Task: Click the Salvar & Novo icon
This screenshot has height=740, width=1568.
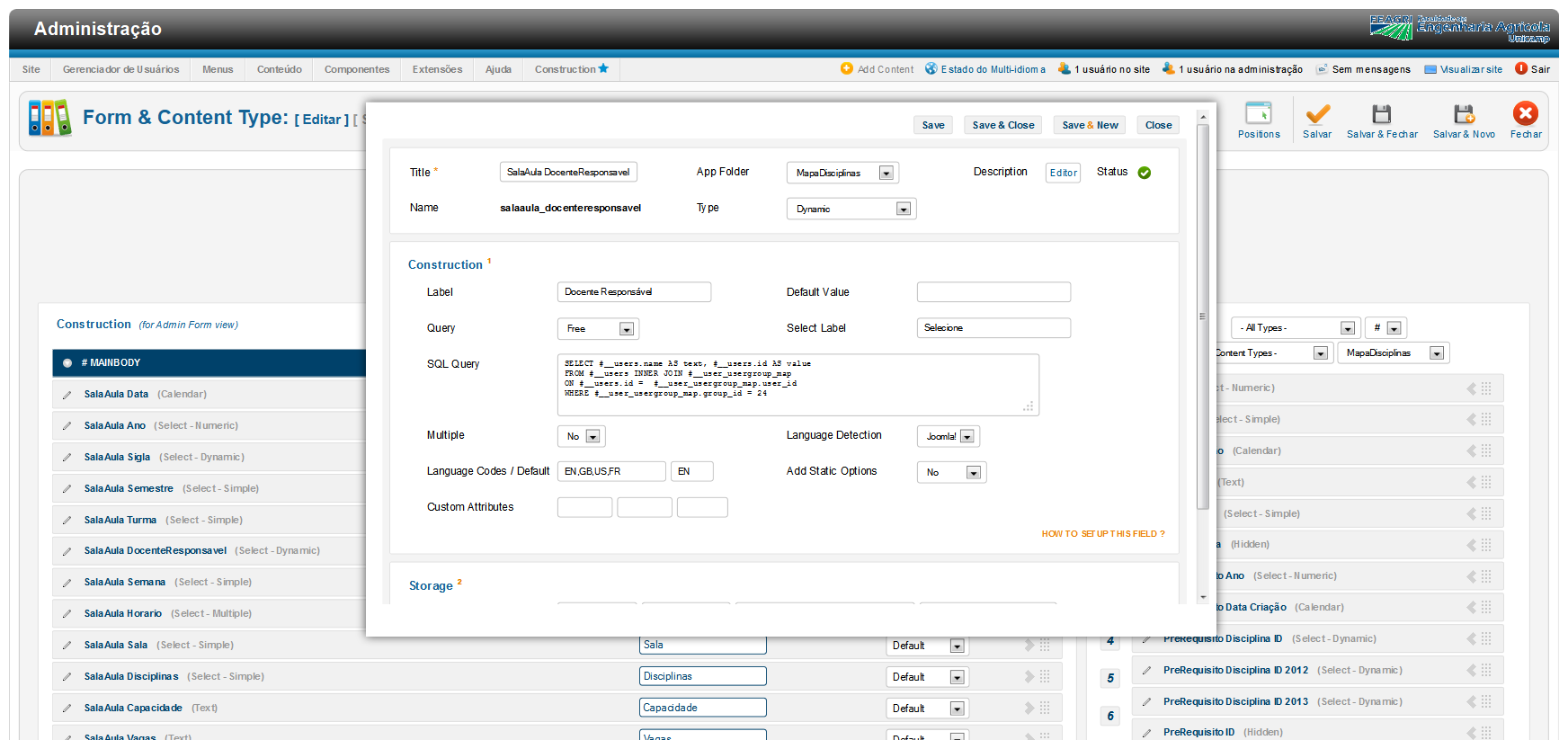Action: [x=1464, y=114]
